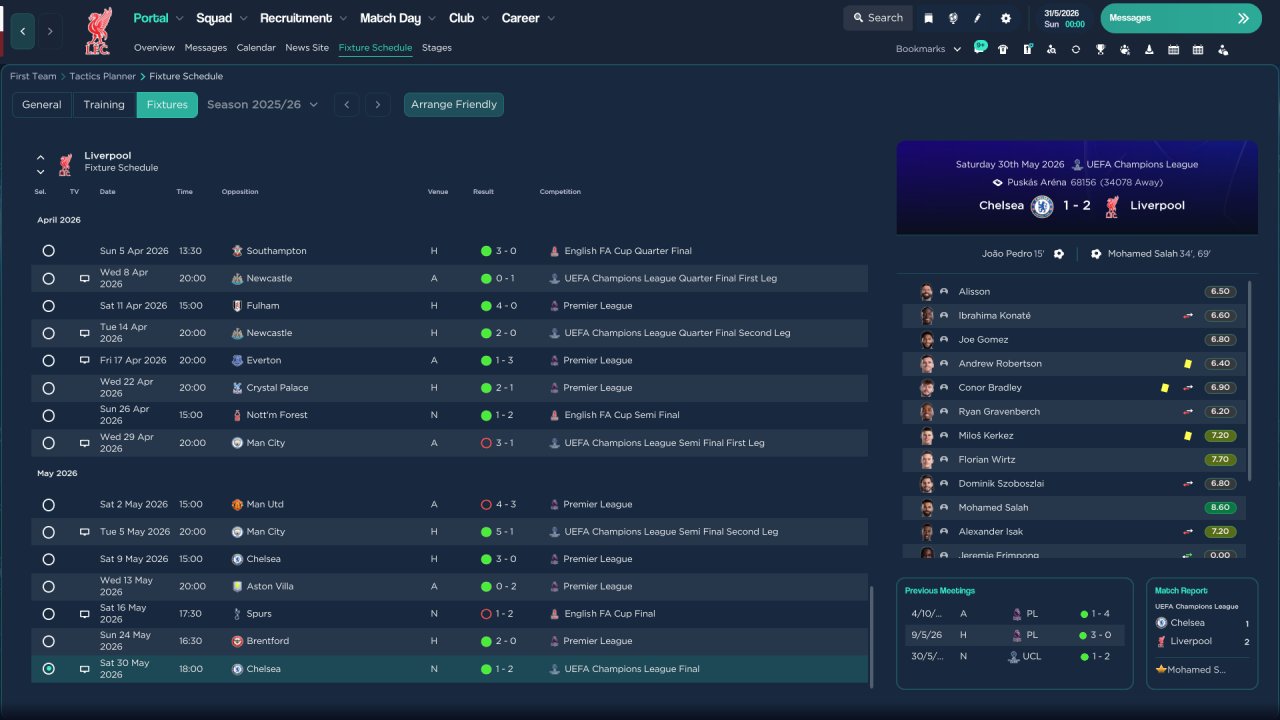Viewport: 1280px width, 720px height.
Task: Click the player search magnifier icon
Action: point(1051,49)
